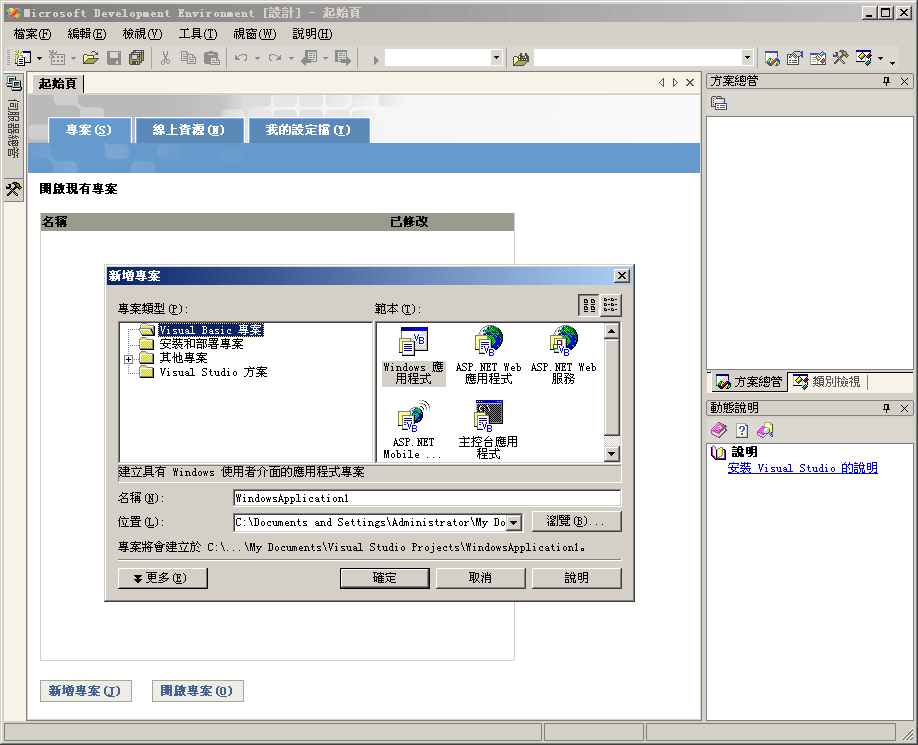The height and width of the screenshot is (745, 918).
Task: Click the Find in Files binoculars-folder icon
Action: [x=520, y=59]
